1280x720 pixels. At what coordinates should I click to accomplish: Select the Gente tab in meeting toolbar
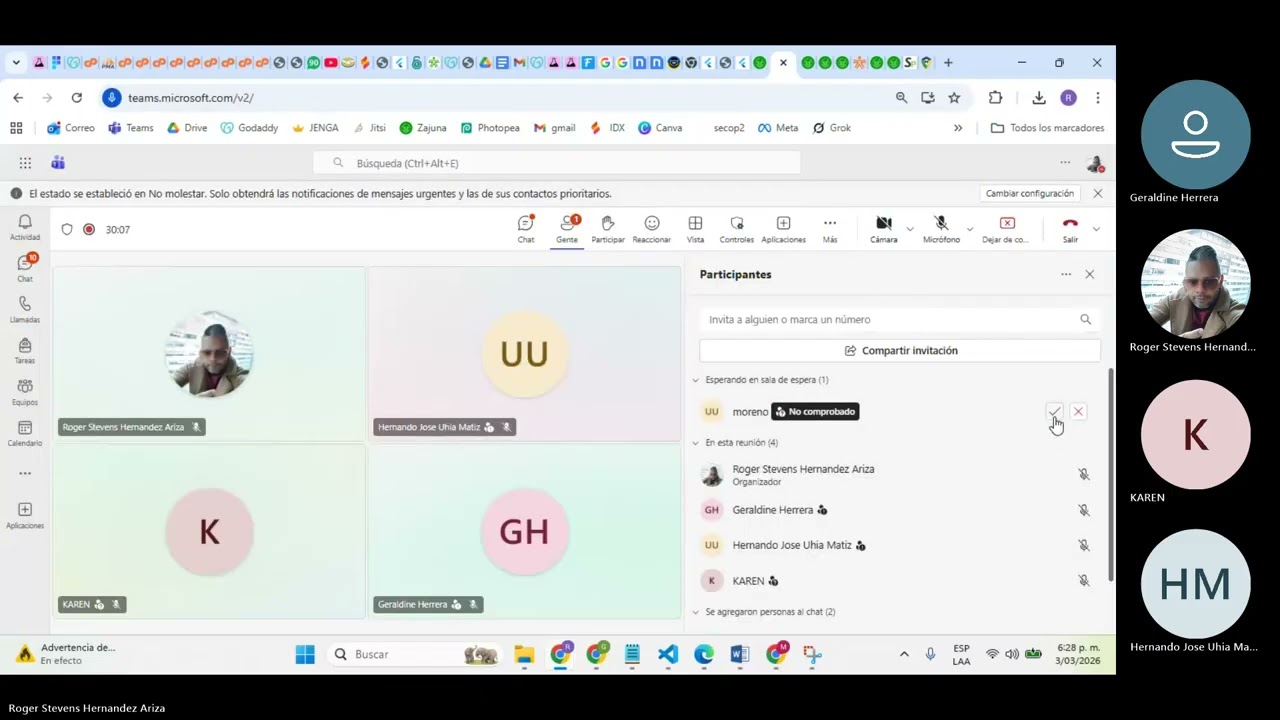[567, 229]
